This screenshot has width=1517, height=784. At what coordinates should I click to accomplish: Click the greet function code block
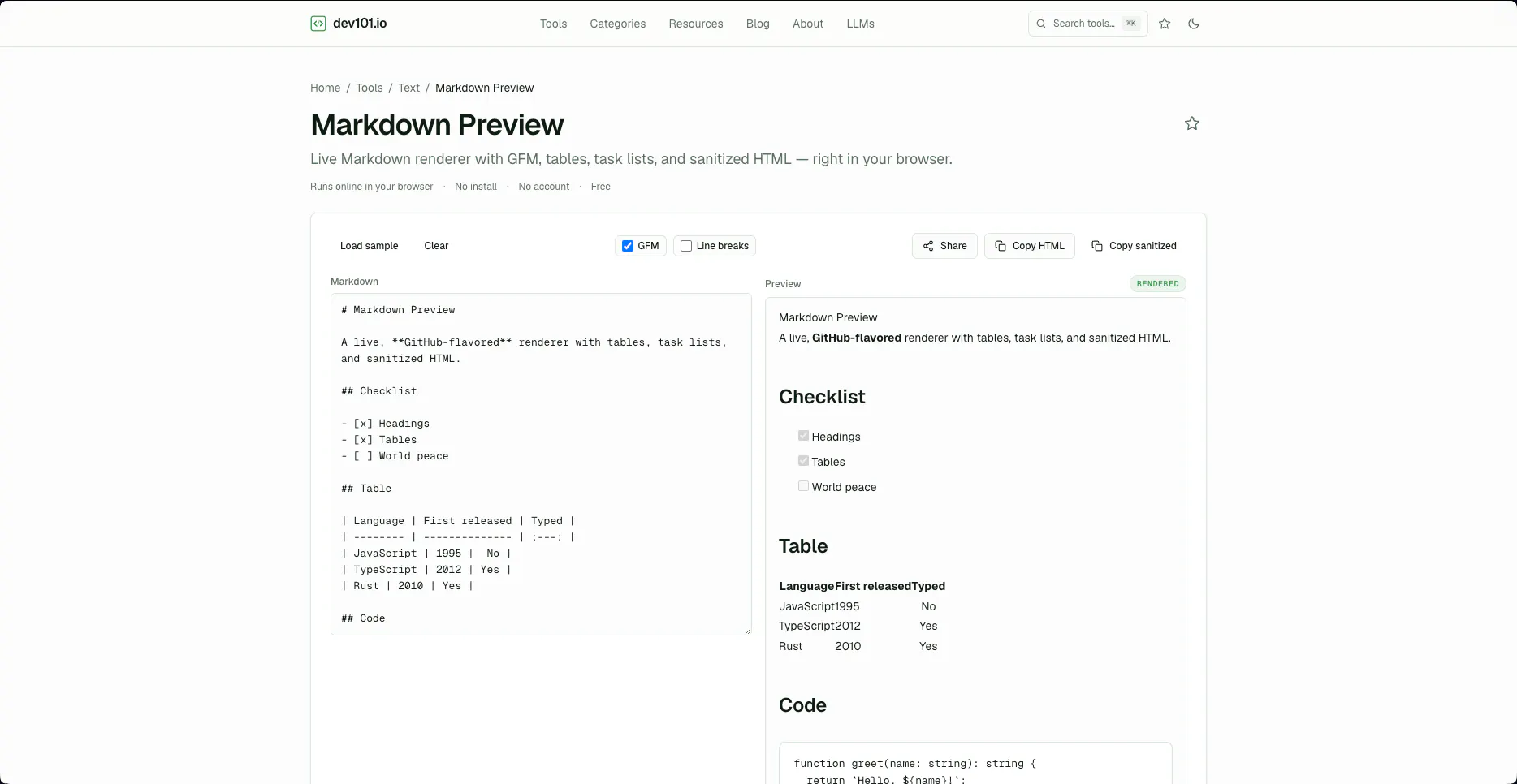(x=975, y=764)
